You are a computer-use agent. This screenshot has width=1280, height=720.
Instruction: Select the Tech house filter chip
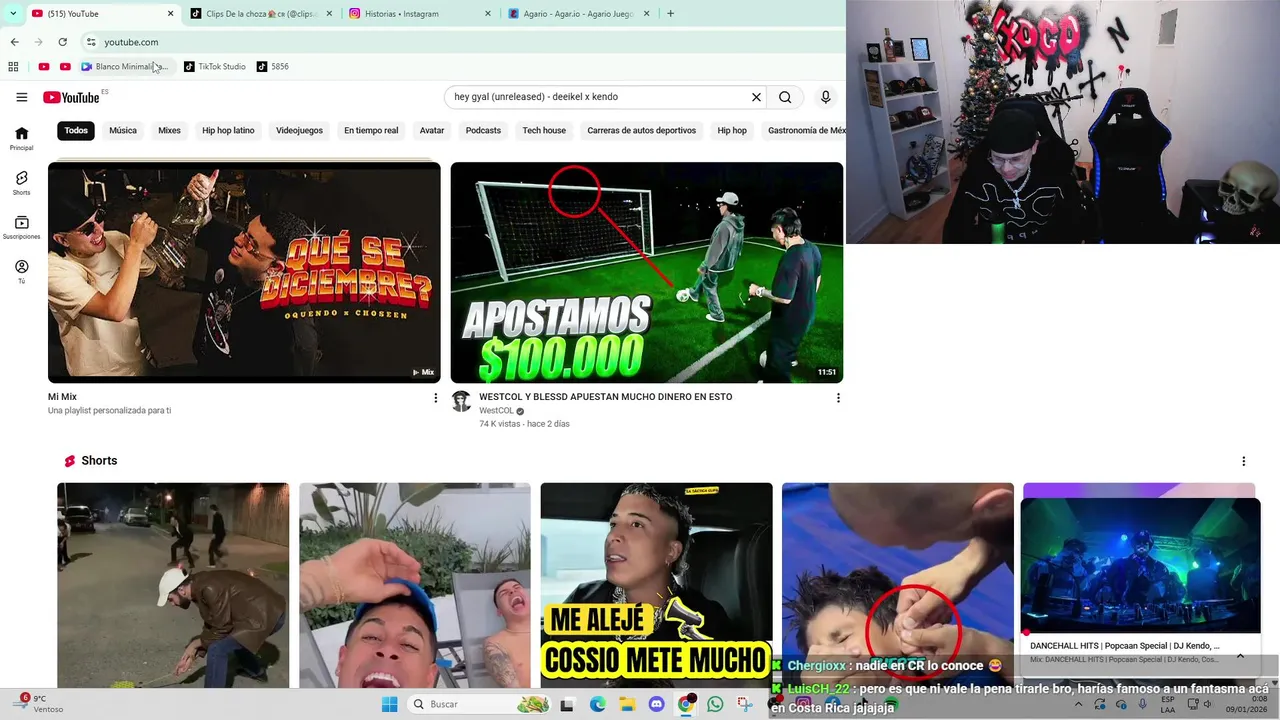coord(544,130)
